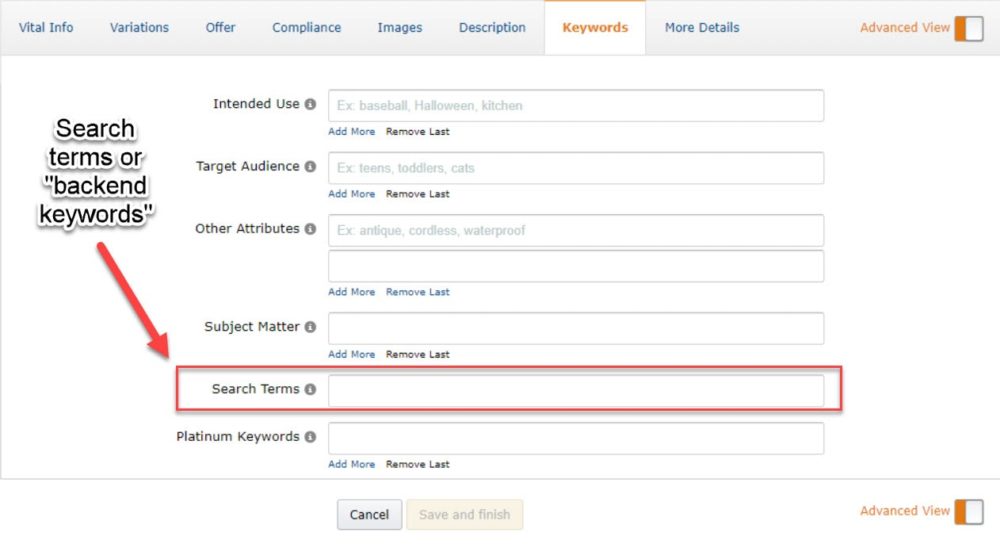Focus the Platinum Keywords input field

click(576, 439)
